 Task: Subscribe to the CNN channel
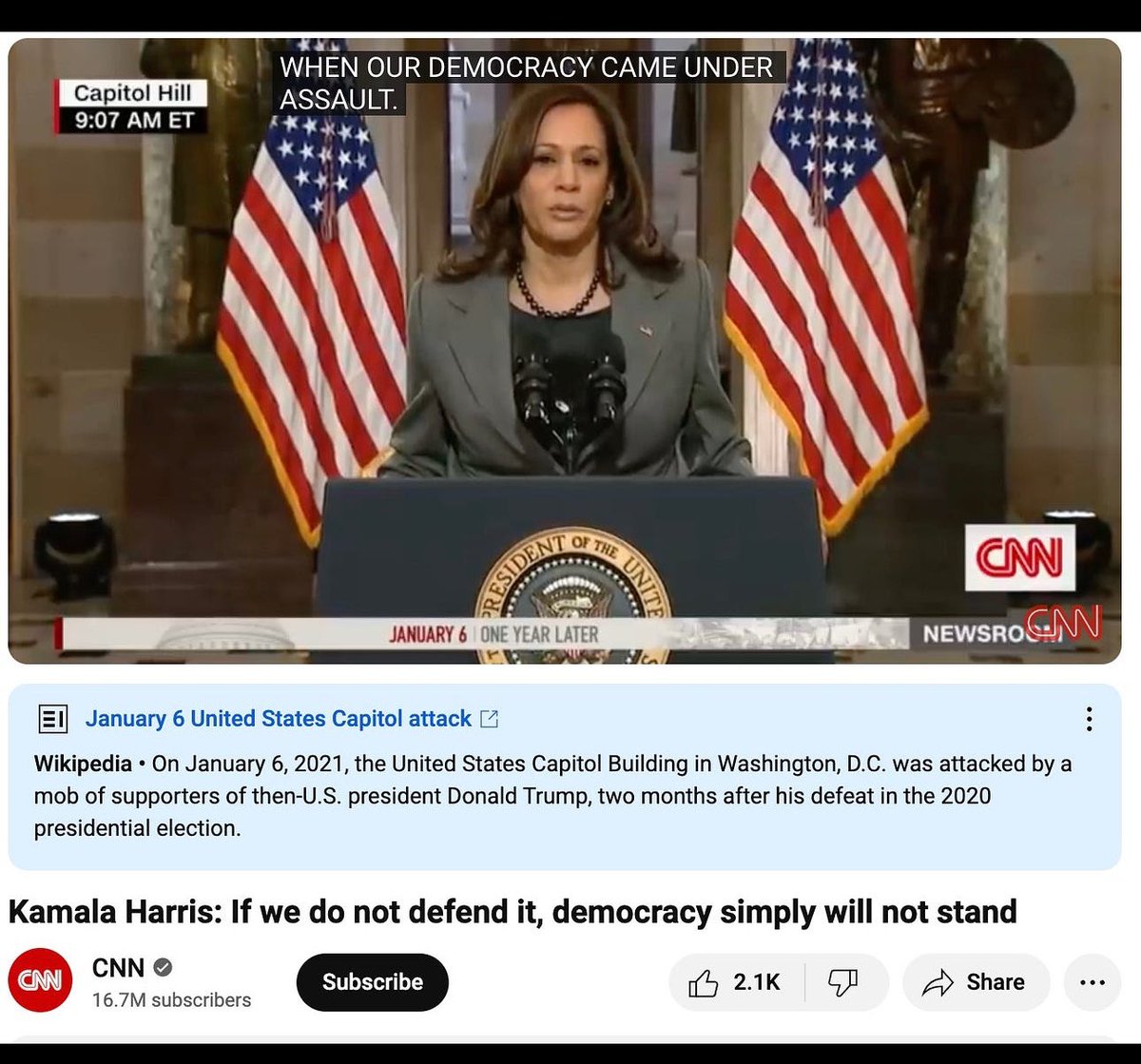coord(373,982)
